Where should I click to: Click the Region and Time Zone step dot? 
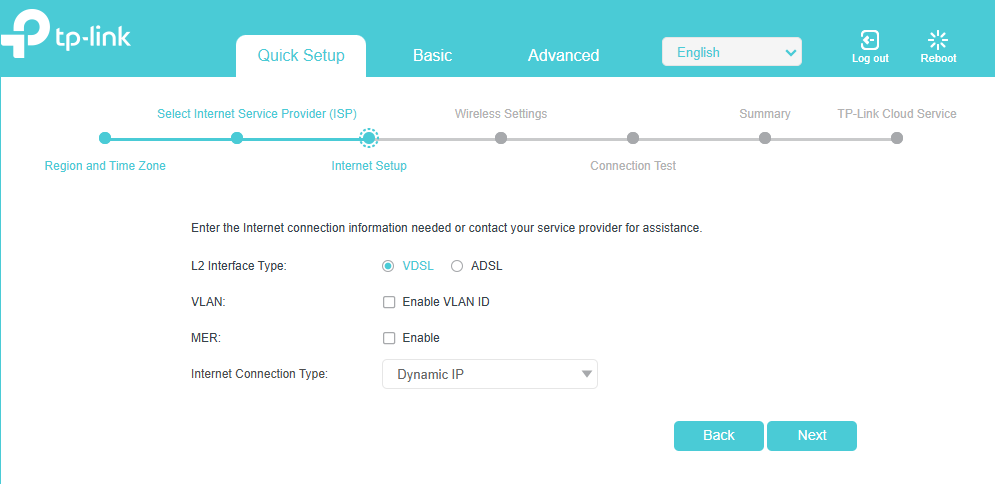[x=105, y=138]
